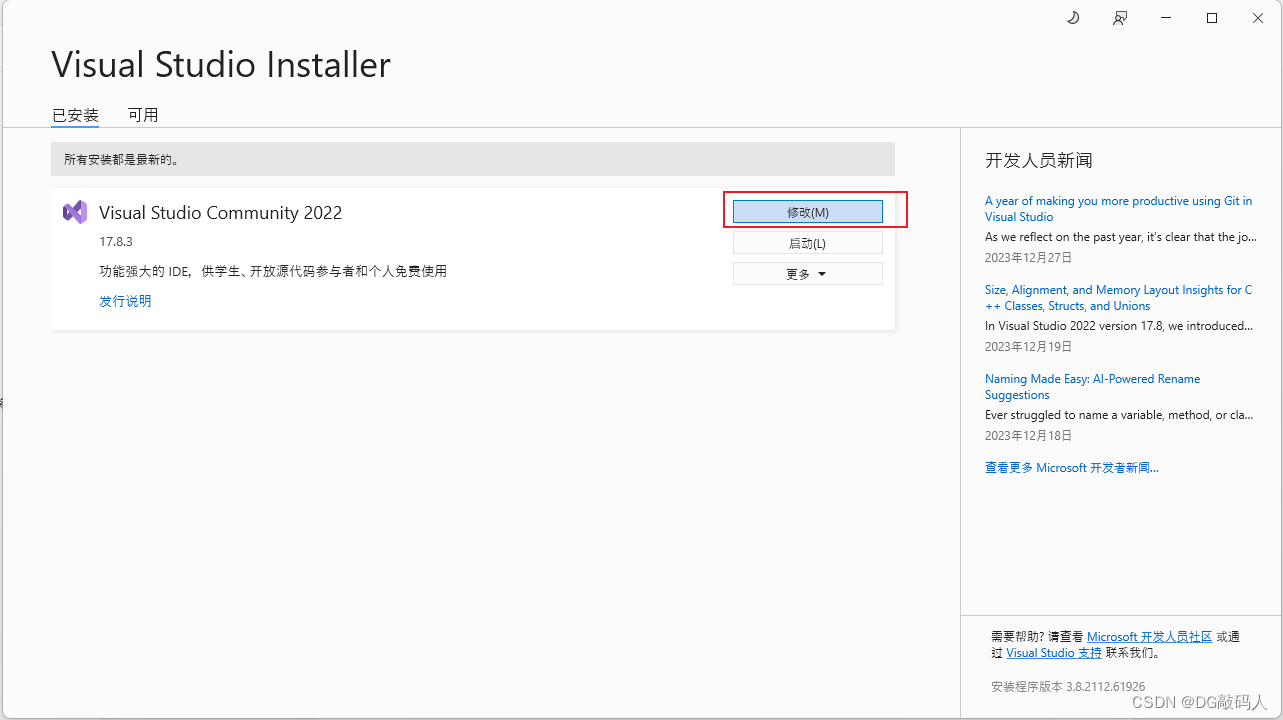Open the send feedback icon
The image size is (1283, 720).
tap(1120, 18)
